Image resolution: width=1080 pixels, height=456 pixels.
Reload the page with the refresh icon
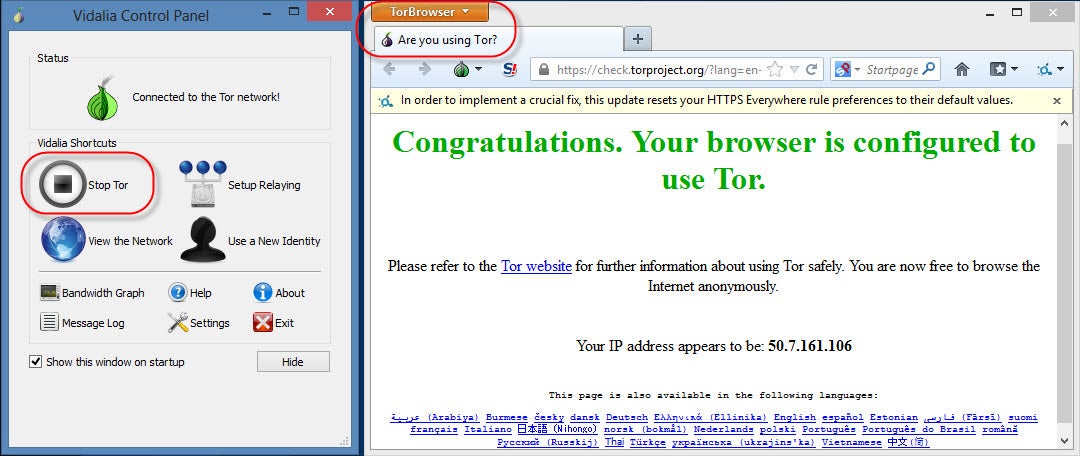click(812, 70)
